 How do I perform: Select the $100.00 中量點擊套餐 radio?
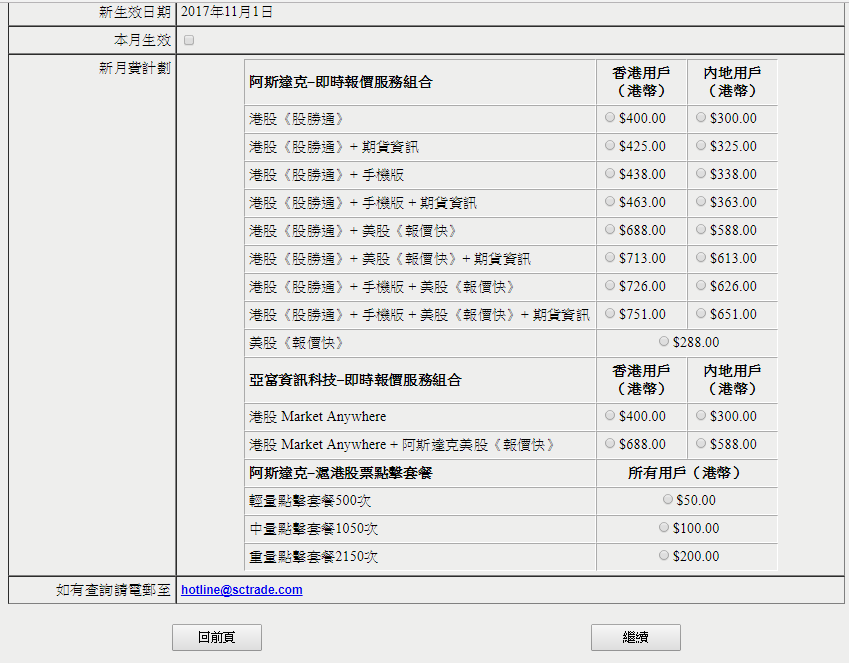(x=664, y=528)
